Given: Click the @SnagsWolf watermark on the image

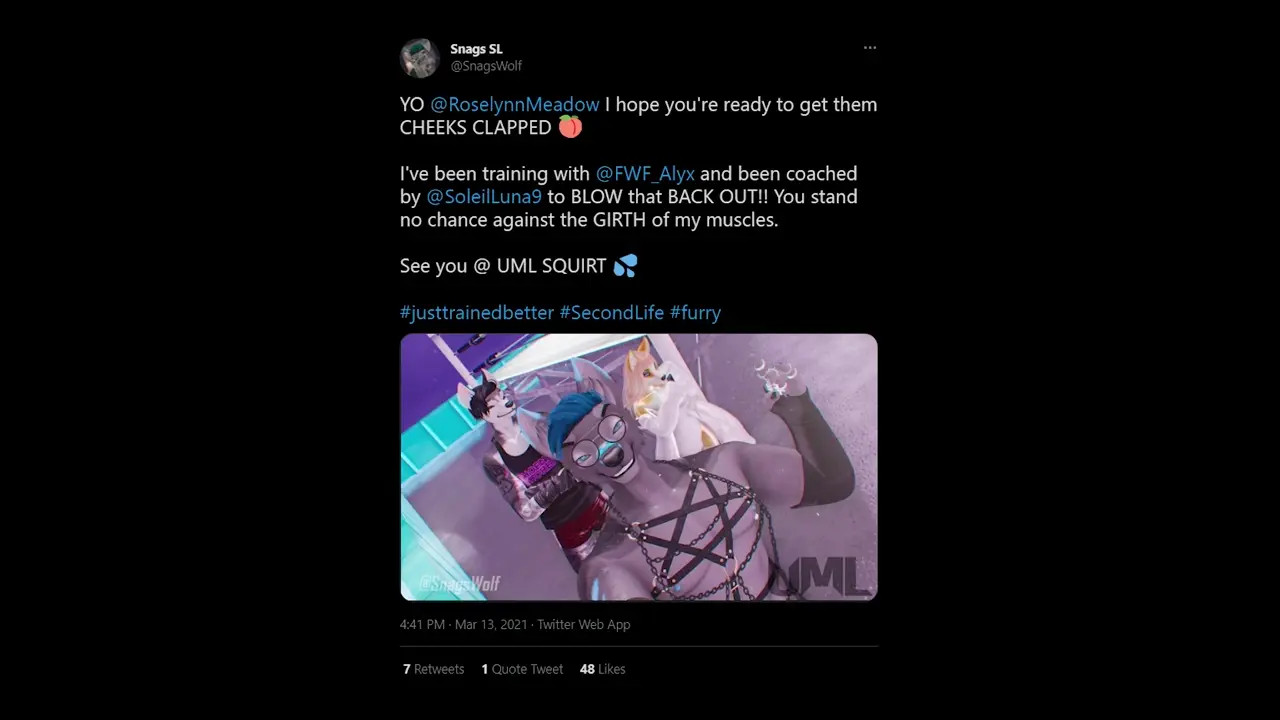Looking at the screenshot, I should point(459,583).
